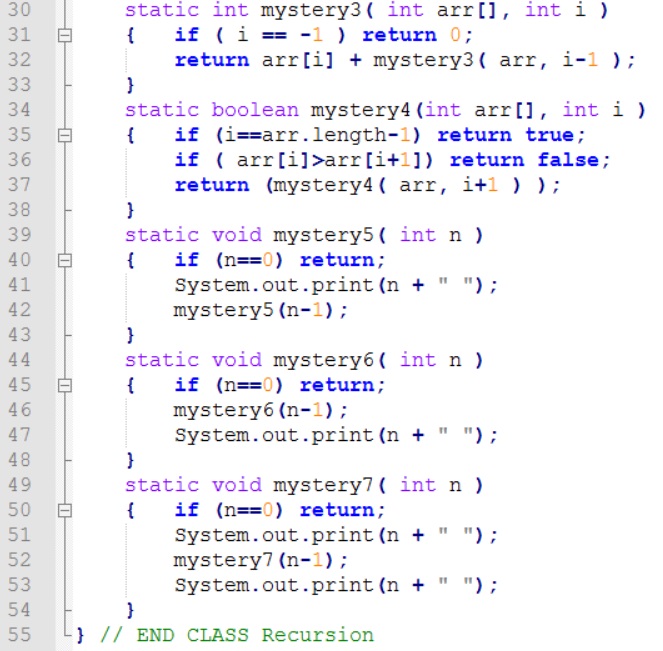Click line number 39 in the gutter

click(x=19, y=235)
